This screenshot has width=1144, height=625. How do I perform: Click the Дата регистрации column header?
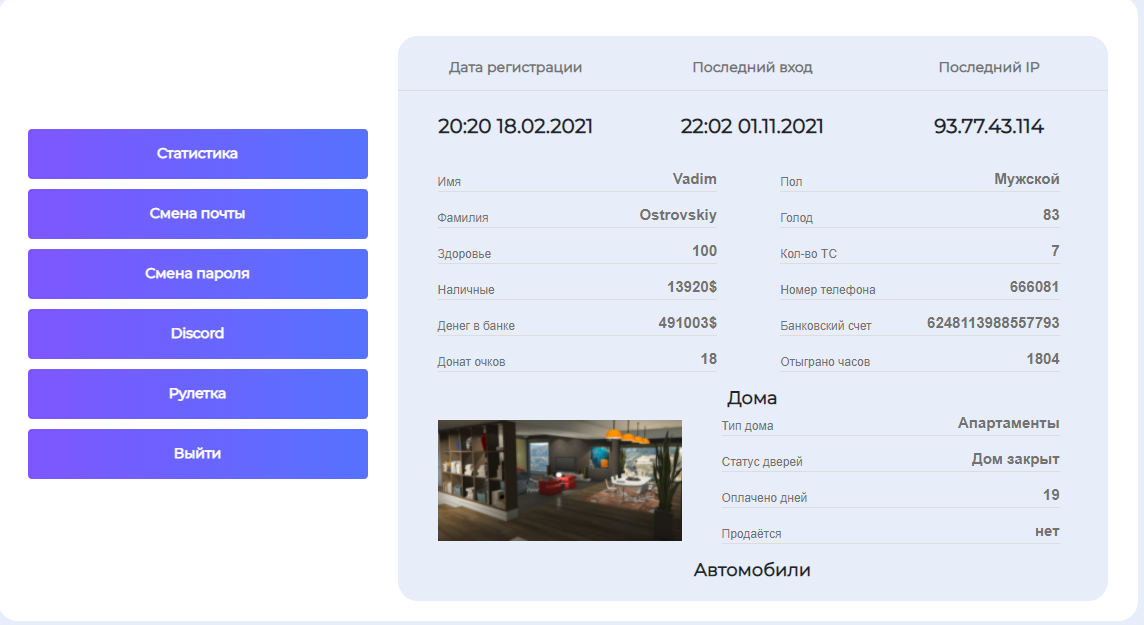515,68
